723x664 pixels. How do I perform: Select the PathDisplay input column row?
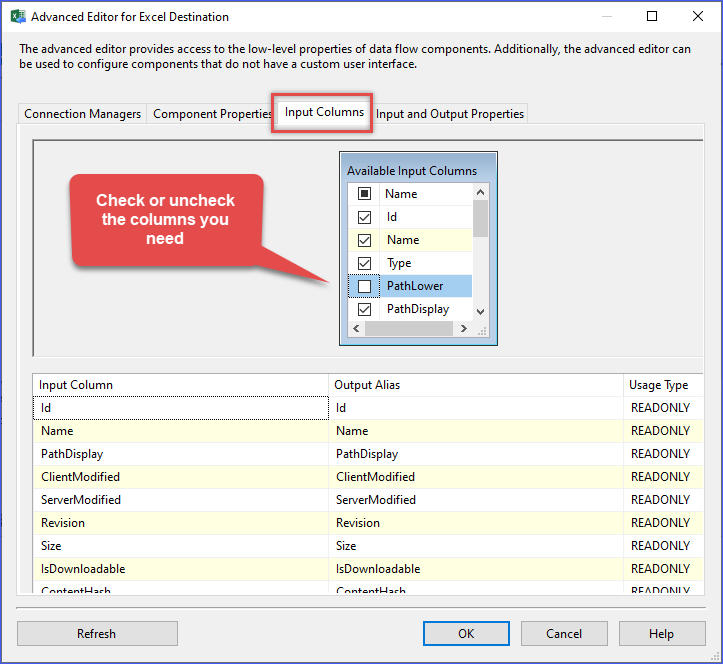point(180,454)
